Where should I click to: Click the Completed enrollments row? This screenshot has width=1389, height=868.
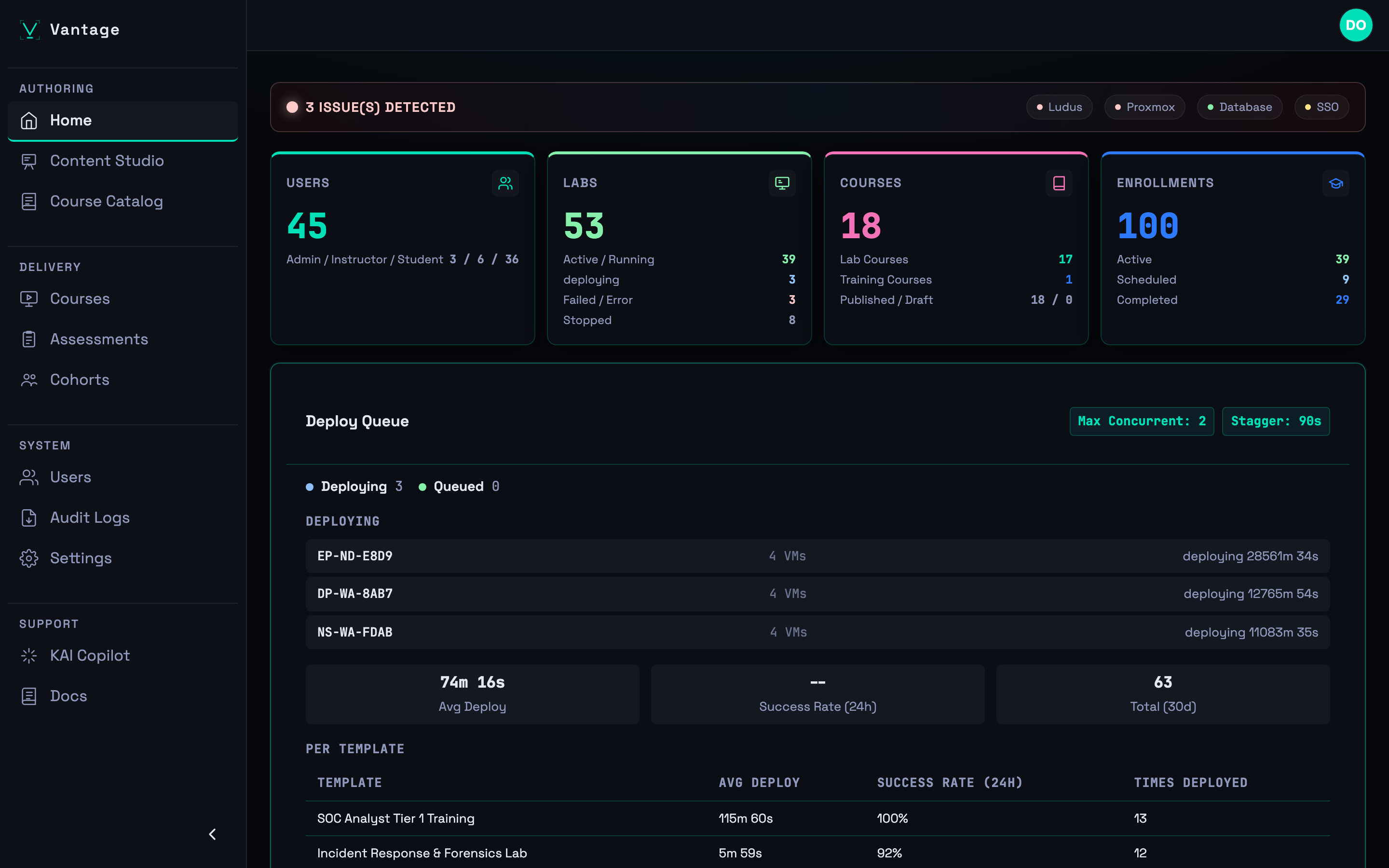(x=1233, y=299)
